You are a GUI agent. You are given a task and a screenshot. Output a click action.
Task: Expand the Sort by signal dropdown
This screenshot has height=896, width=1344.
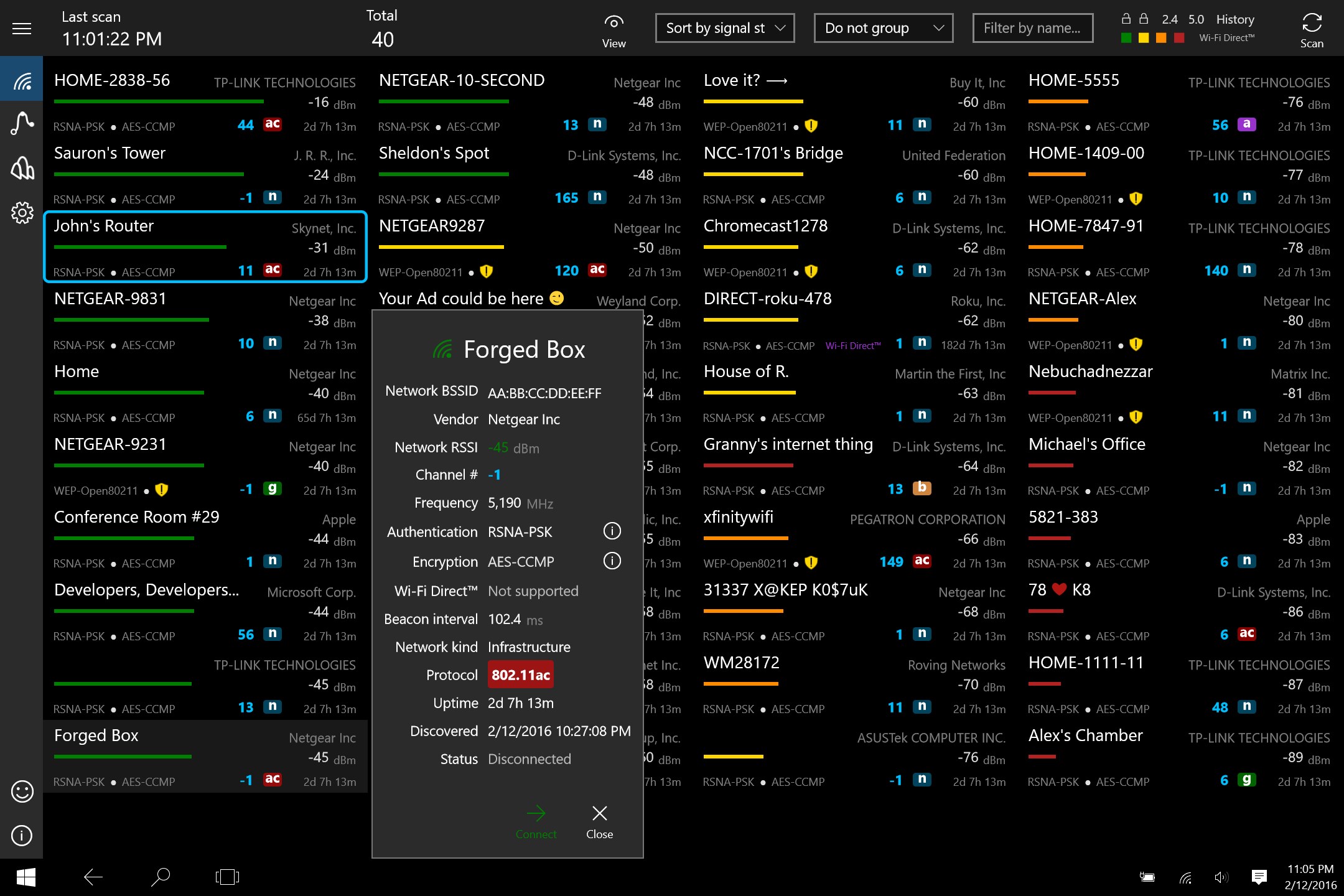[x=724, y=28]
